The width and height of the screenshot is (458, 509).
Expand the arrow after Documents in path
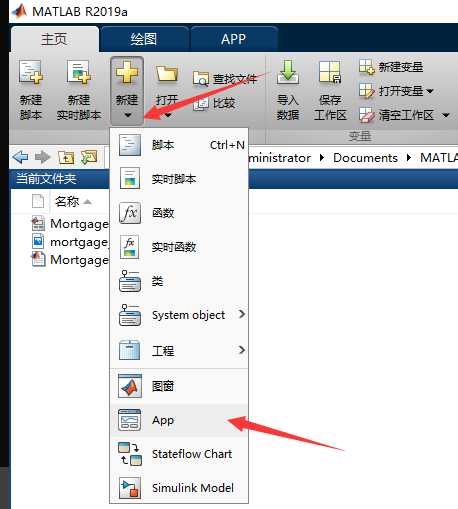point(409,158)
